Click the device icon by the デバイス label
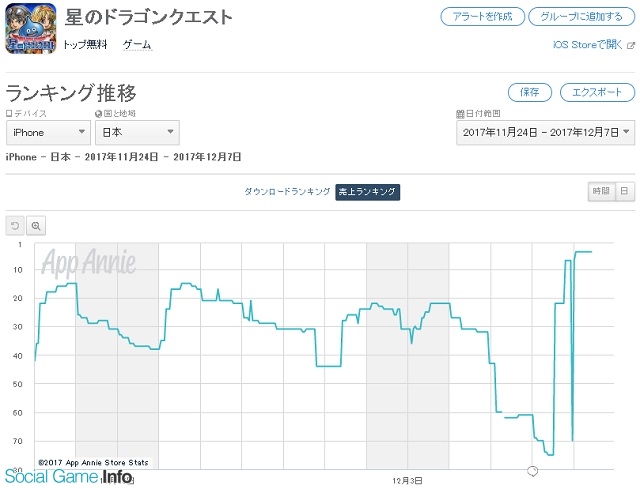The width and height of the screenshot is (640, 489). 9,114
